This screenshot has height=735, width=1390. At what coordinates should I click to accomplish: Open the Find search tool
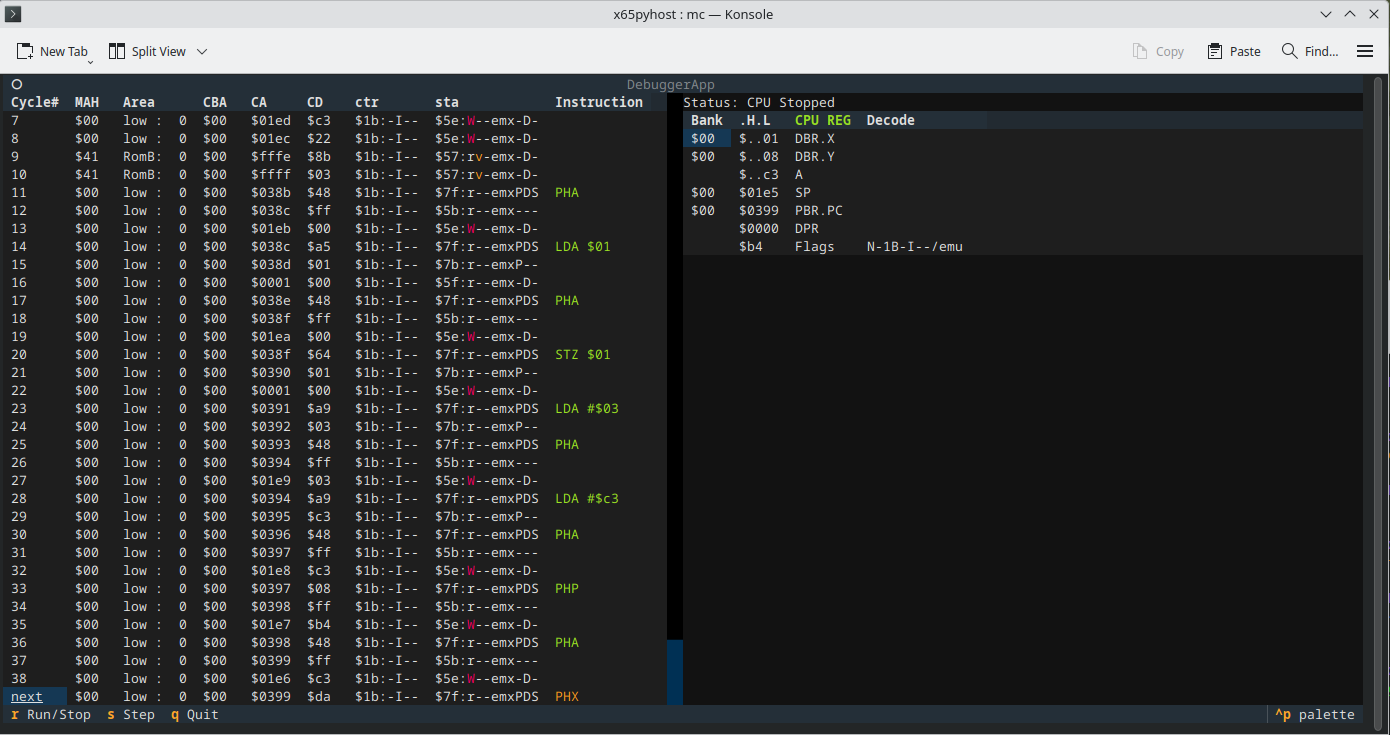click(1310, 51)
